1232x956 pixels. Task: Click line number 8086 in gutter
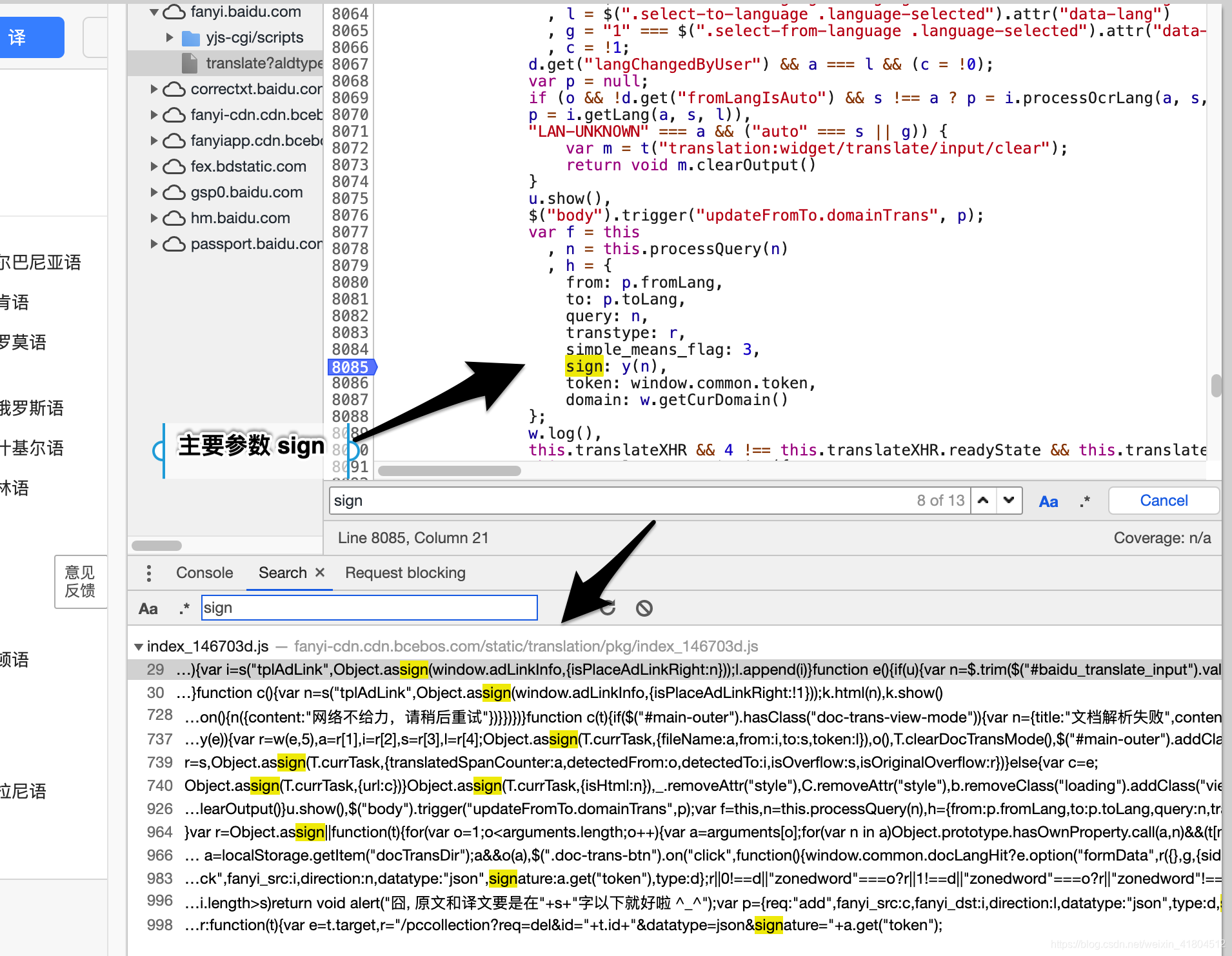click(x=350, y=383)
